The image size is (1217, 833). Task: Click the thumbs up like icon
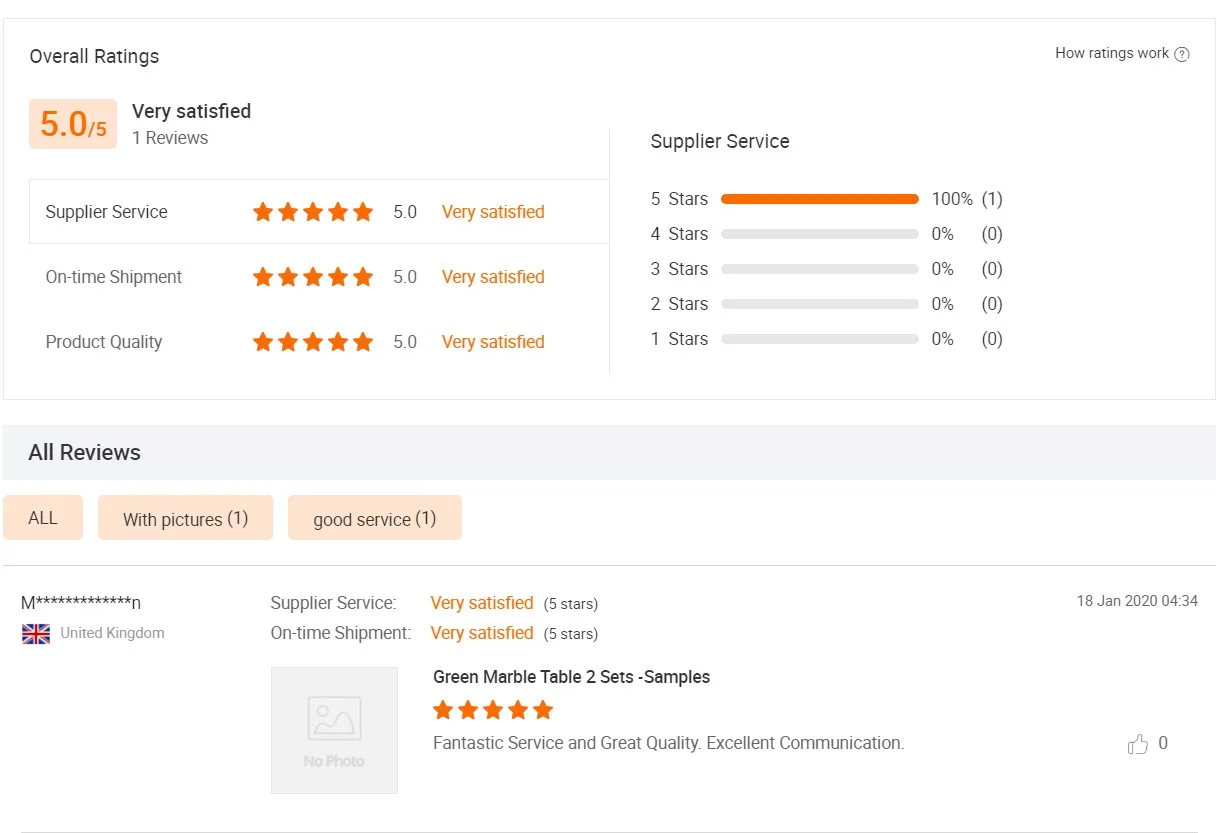tap(1137, 744)
